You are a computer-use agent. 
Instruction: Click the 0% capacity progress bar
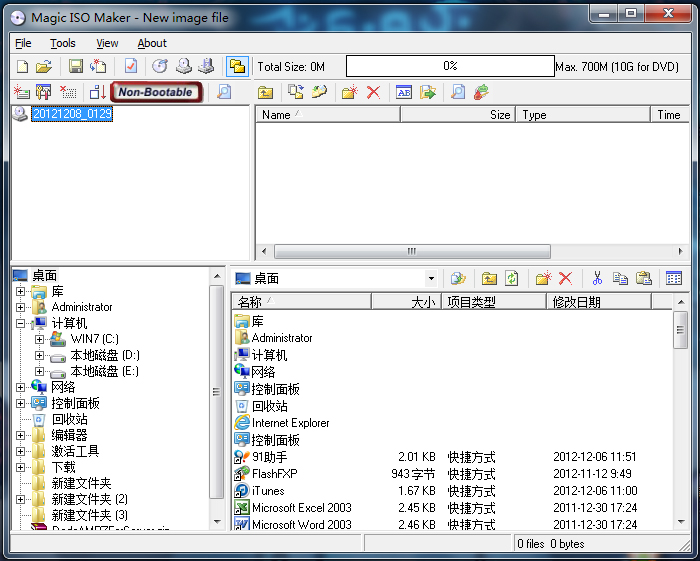coord(450,66)
